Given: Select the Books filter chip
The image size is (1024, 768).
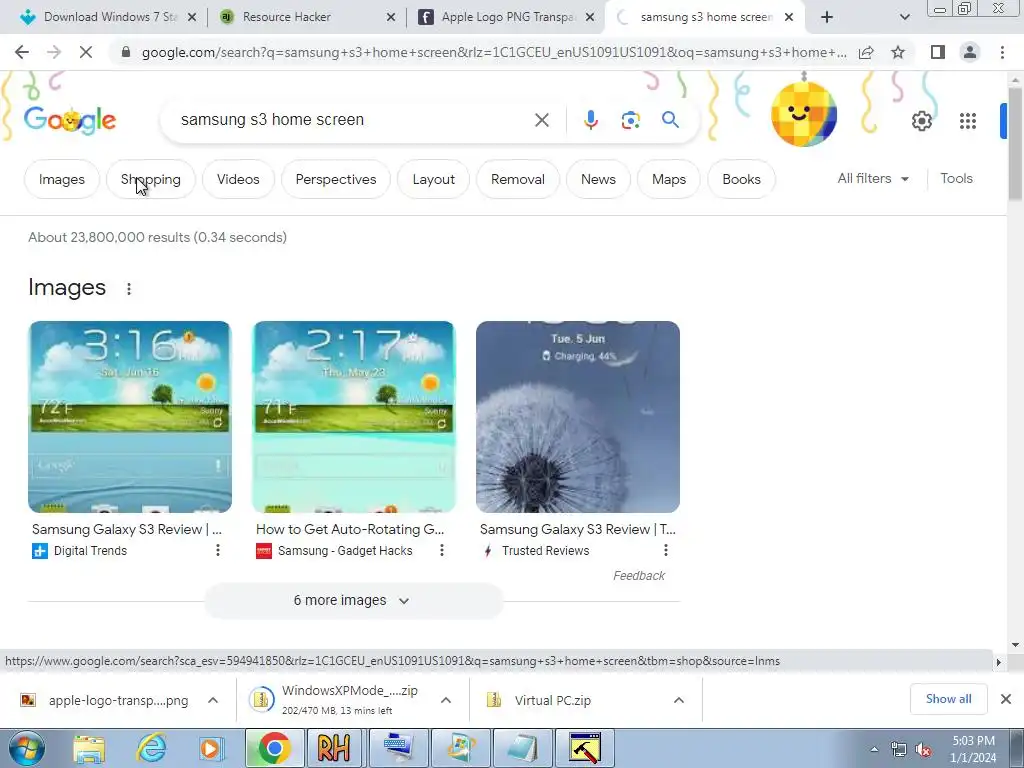Looking at the screenshot, I should (741, 179).
